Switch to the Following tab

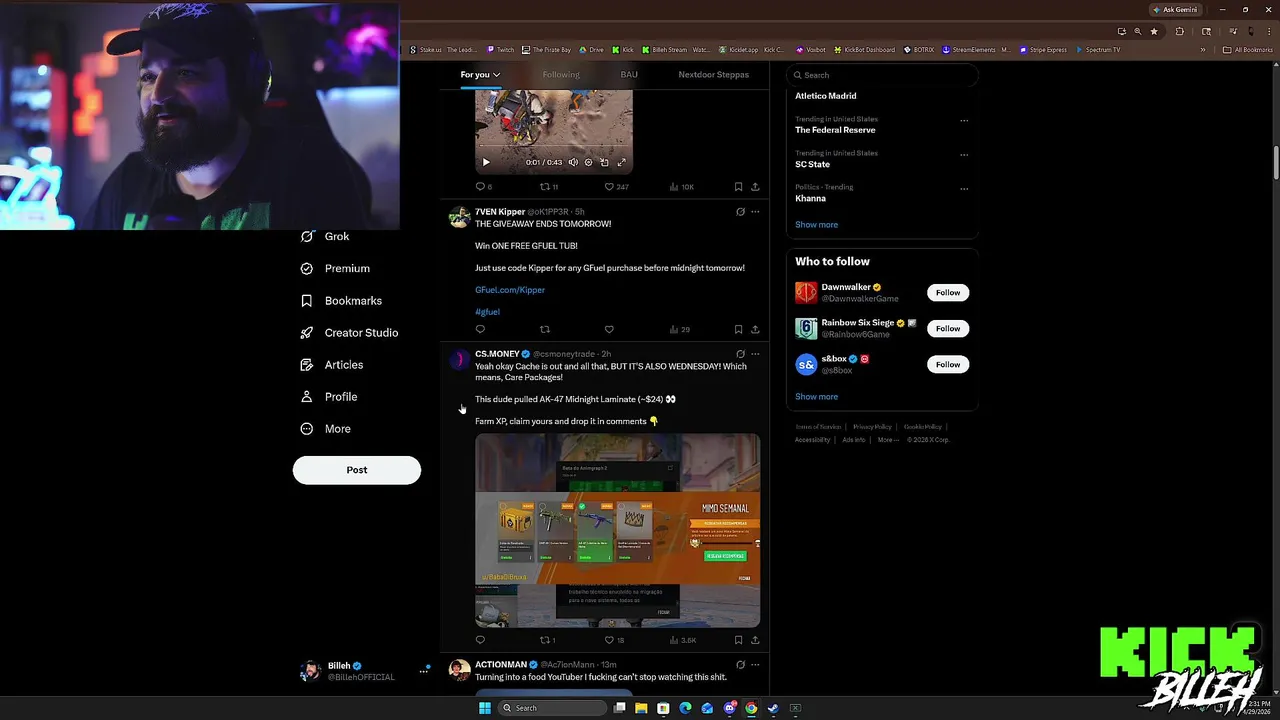click(x=561, y=75)
